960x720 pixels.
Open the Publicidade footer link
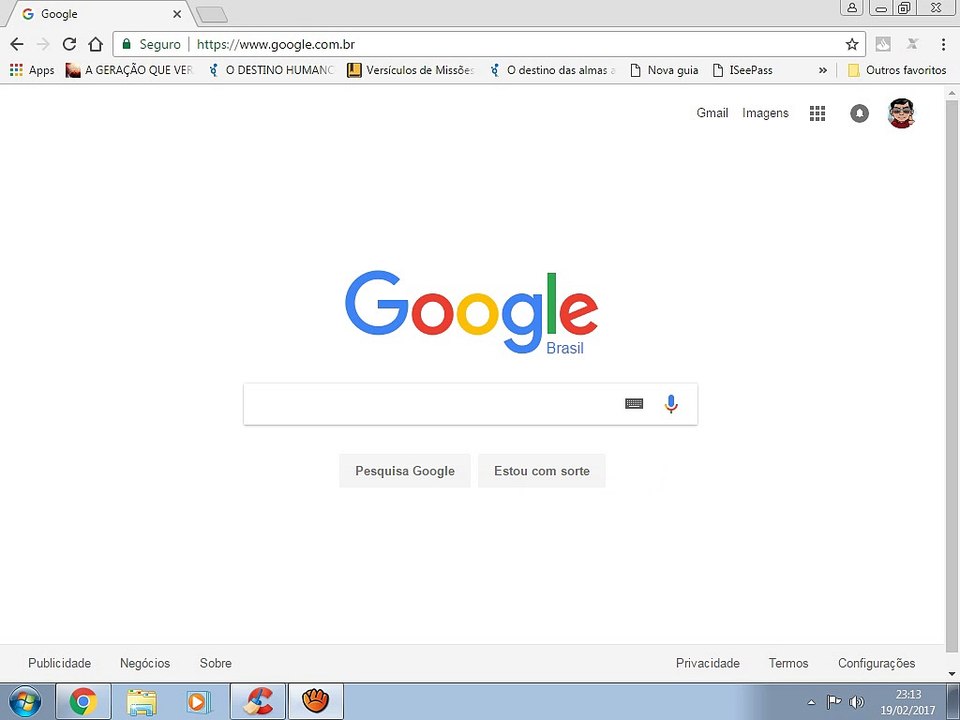tap(59, 663)
